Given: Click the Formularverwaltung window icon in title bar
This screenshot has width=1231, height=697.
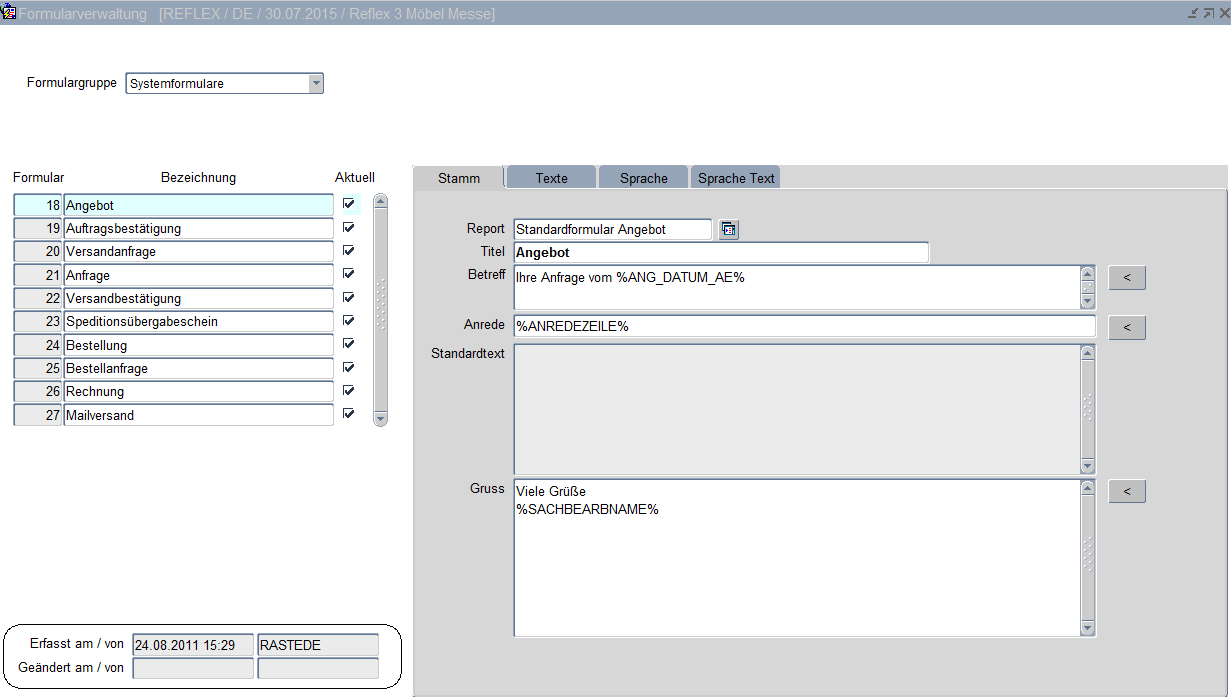Looking at the screenshot, I should (x=9, y=13).
